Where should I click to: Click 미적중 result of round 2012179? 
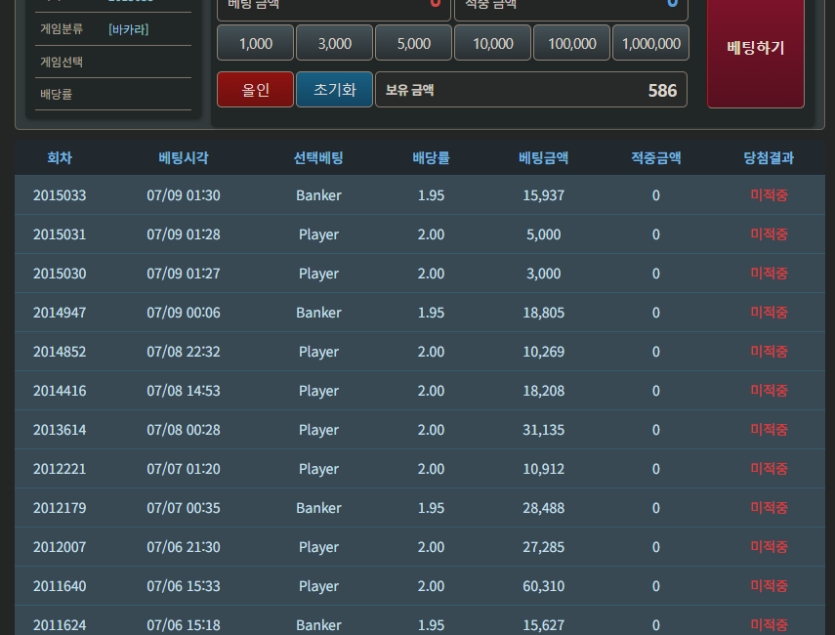click(x=768, y=508)
